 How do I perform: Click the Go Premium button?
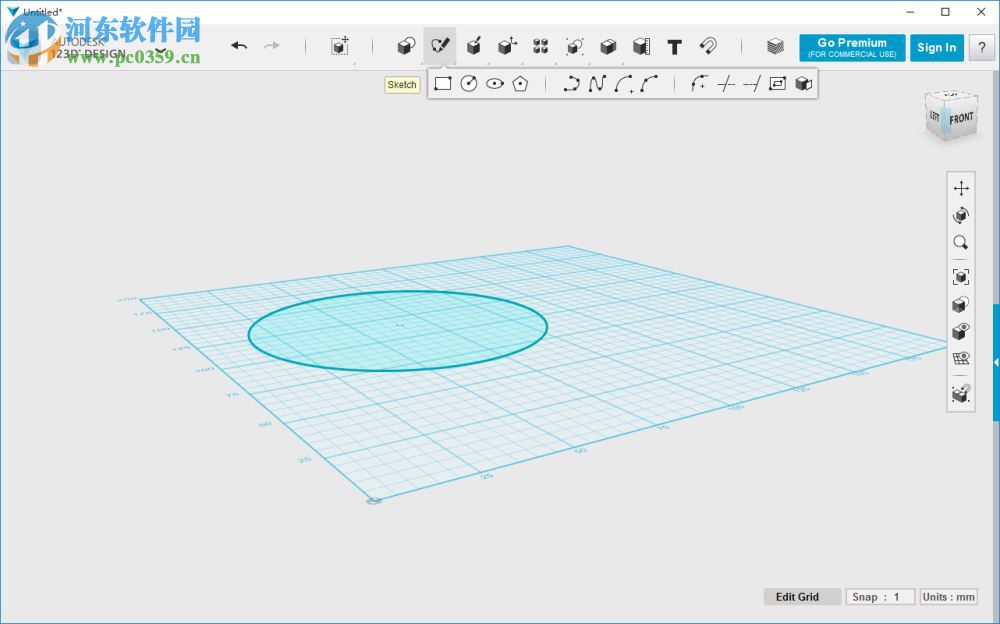851,47
